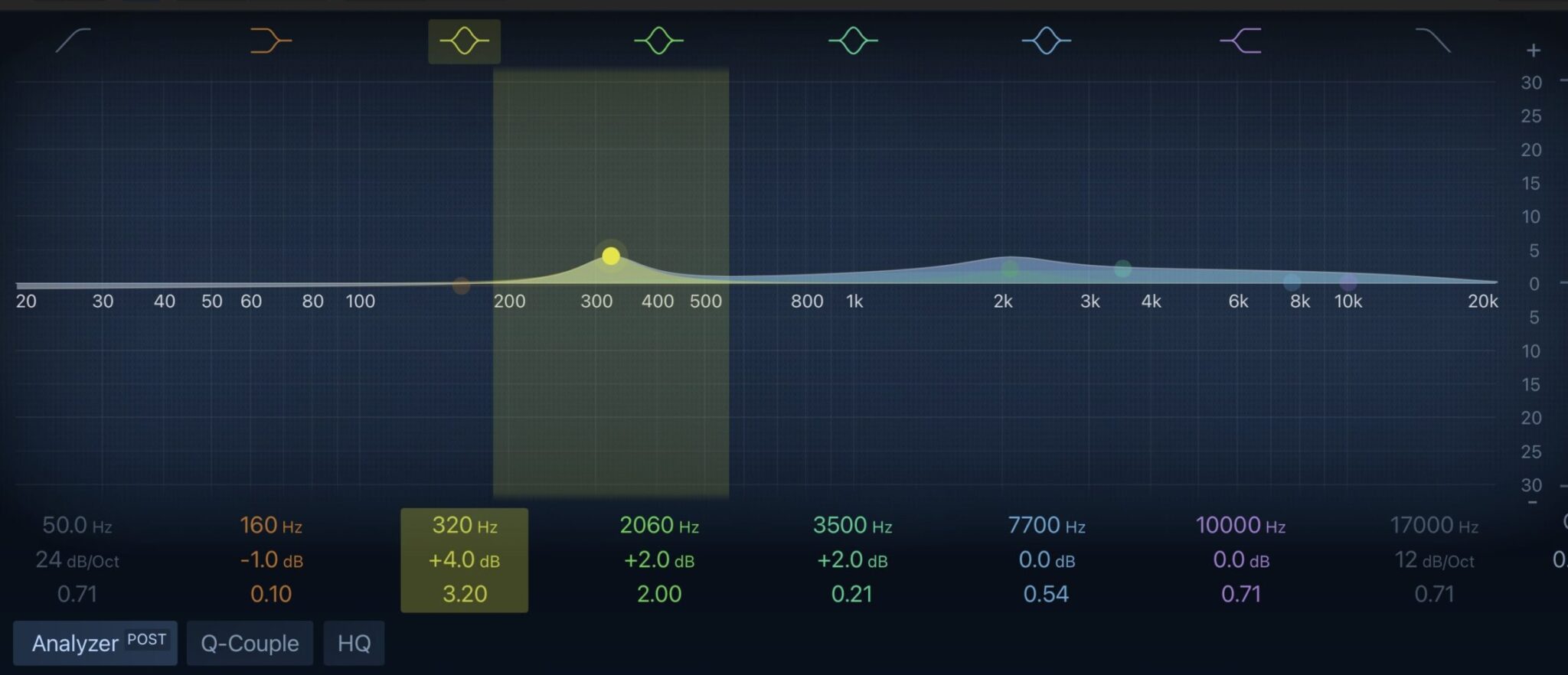Image resolution: width=1568 pixels, height=675 pixels.
Task: Toggle the orange low shelf band icon
Action: pos(270,41)
